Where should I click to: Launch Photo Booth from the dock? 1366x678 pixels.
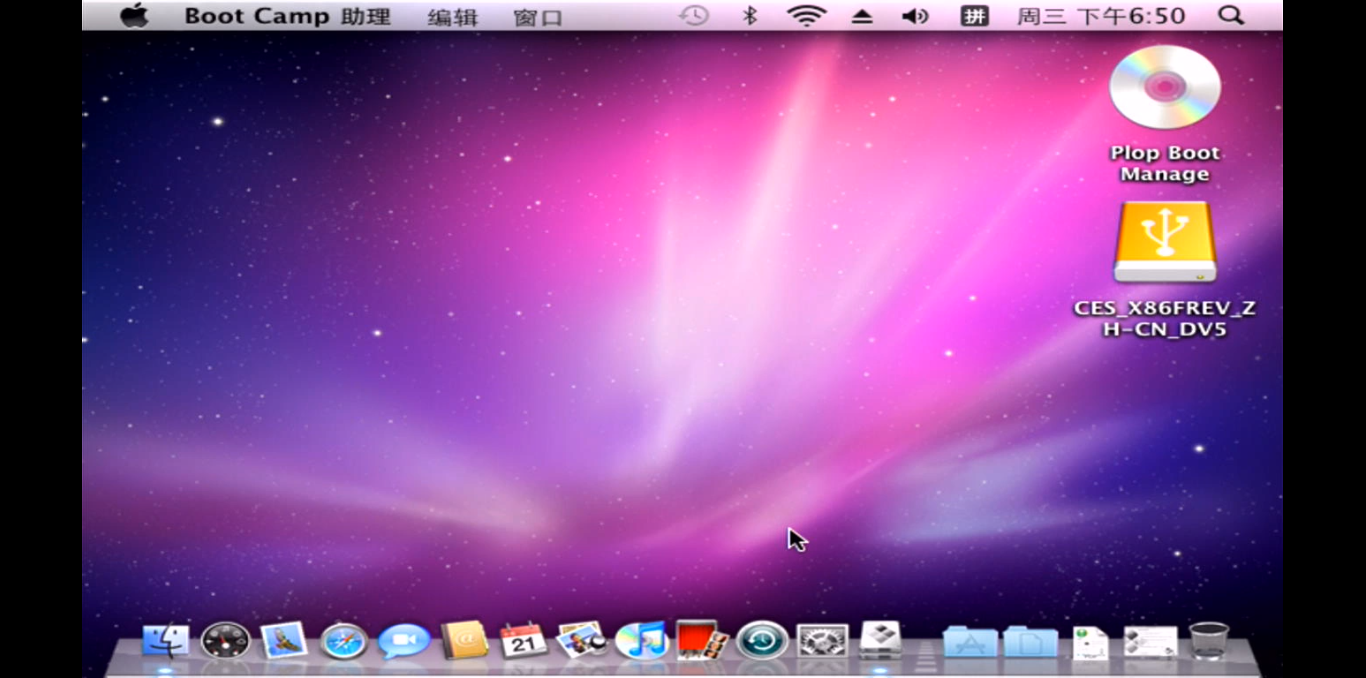pyautogui.click(x=702, y=640)
